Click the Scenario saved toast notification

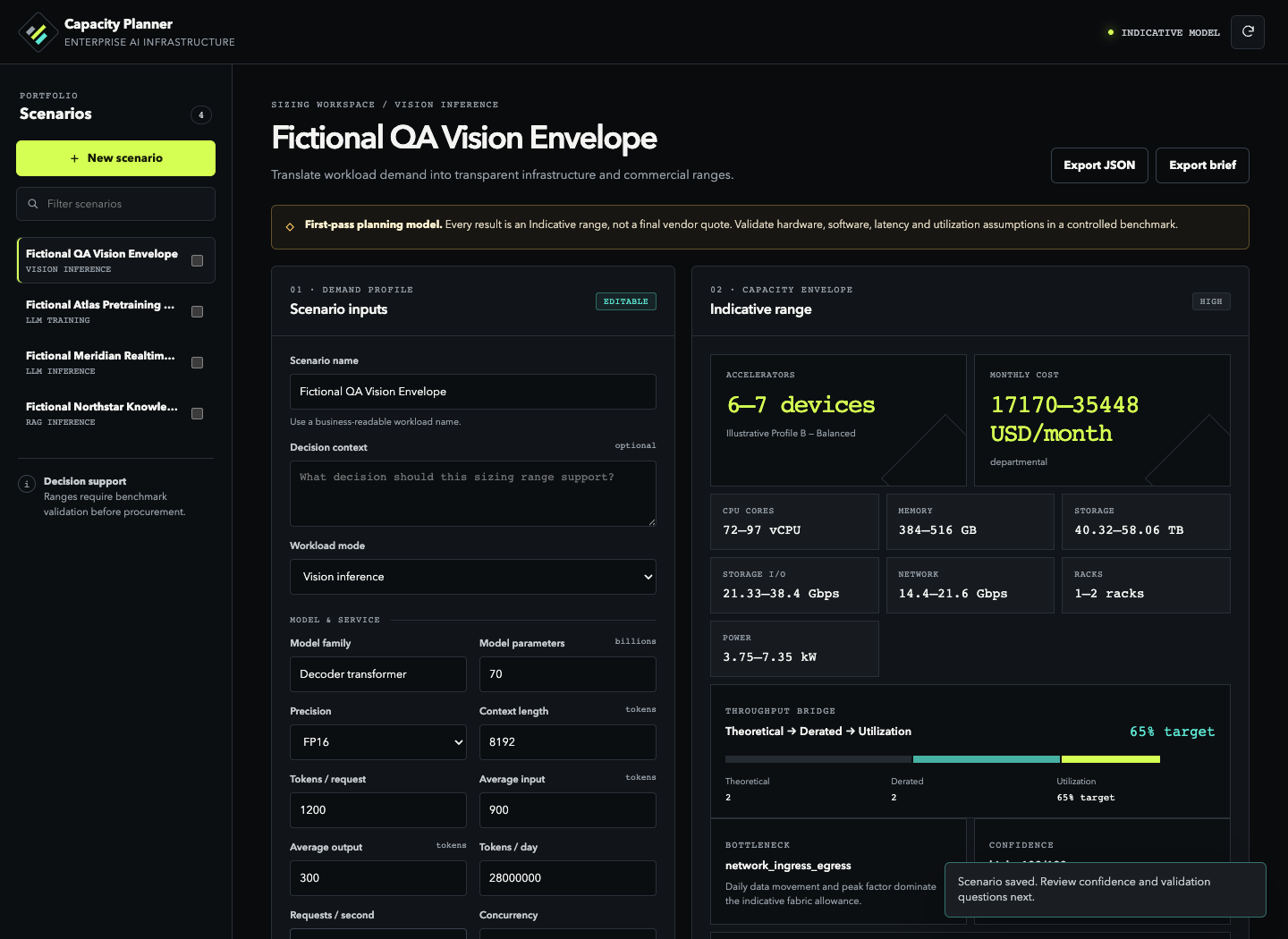(1106, 890)
